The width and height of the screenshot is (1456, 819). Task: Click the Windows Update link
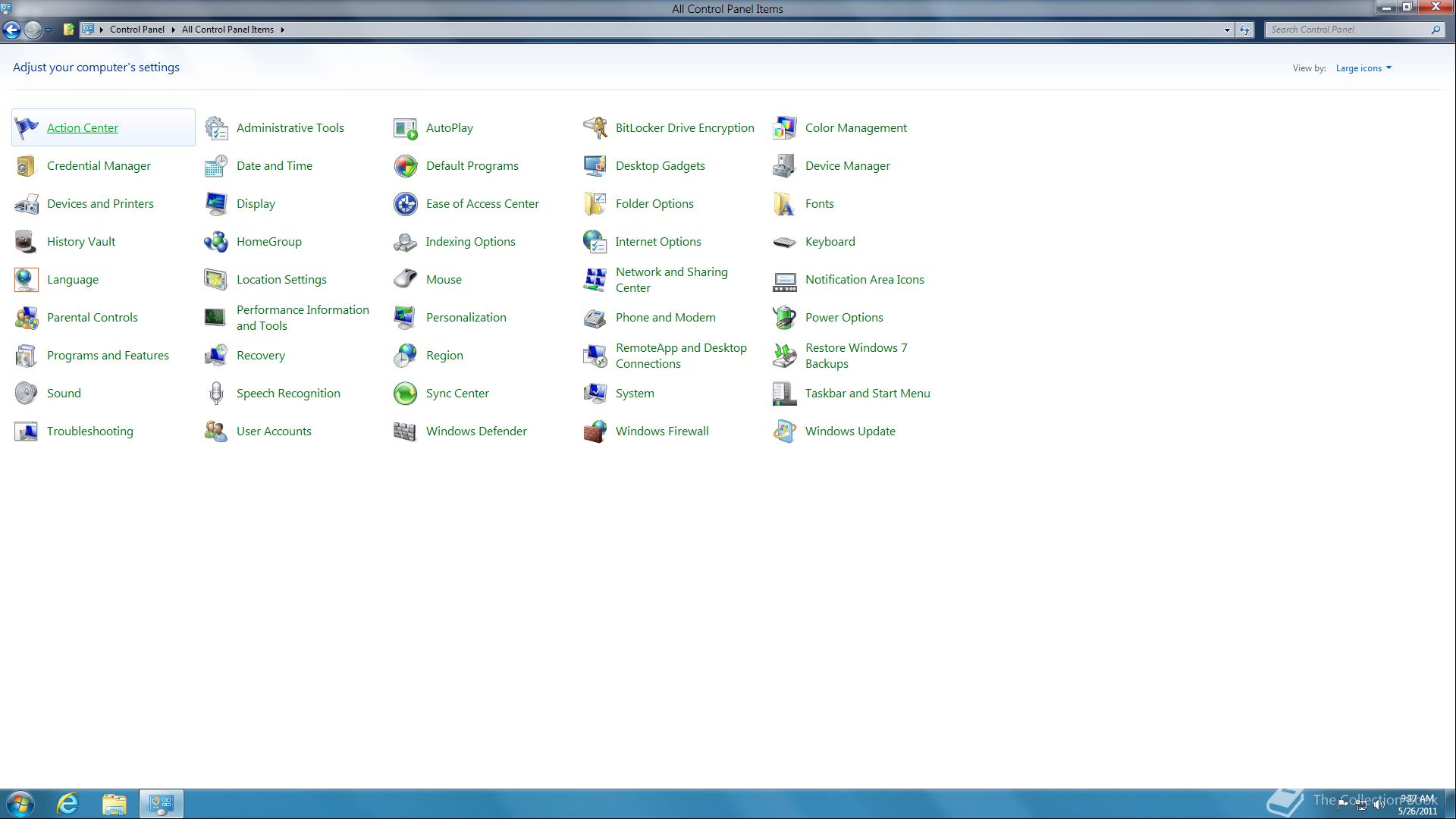[x=850, y=431]
